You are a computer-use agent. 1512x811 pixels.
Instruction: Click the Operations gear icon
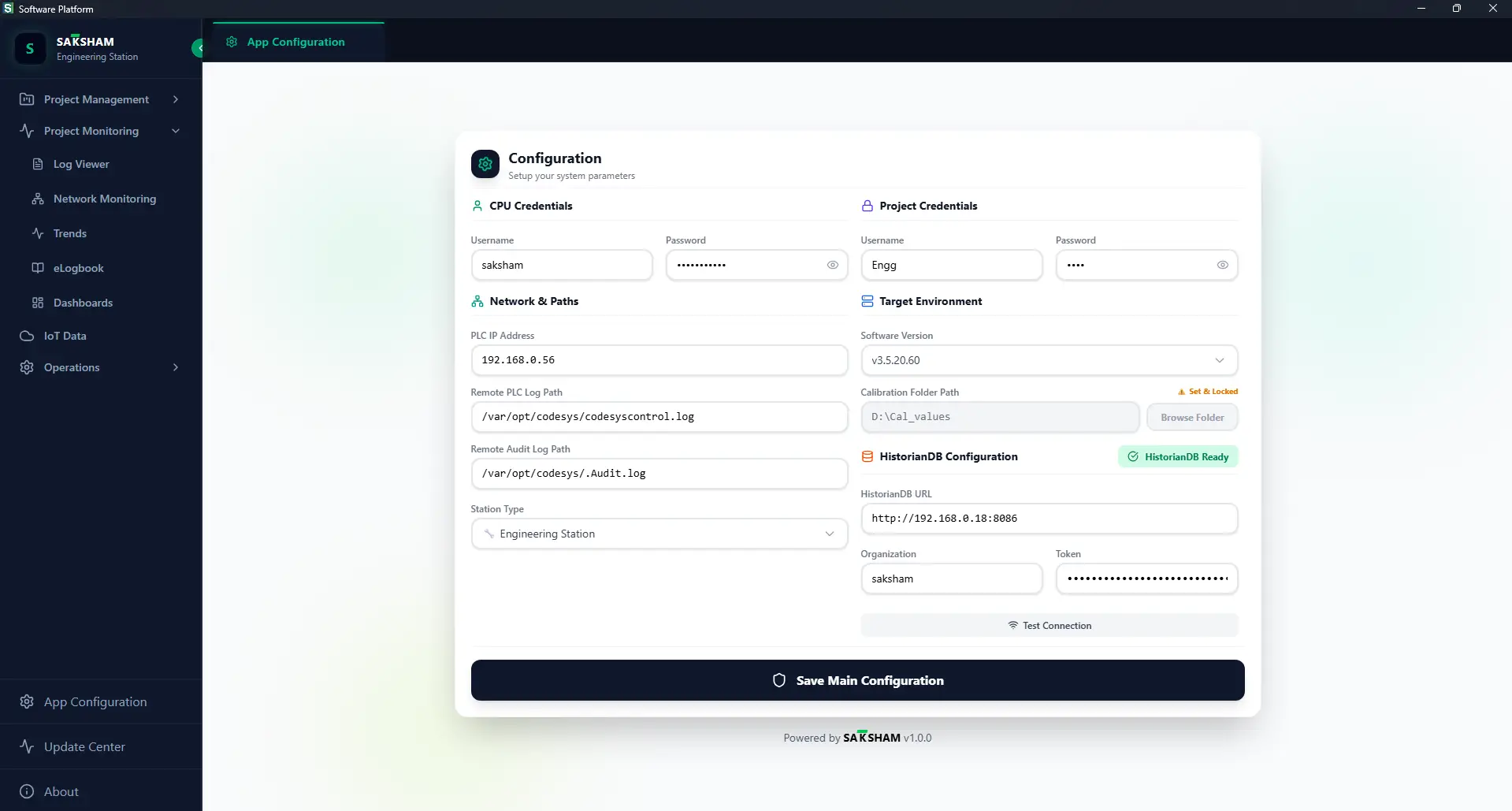pos(27,367)
